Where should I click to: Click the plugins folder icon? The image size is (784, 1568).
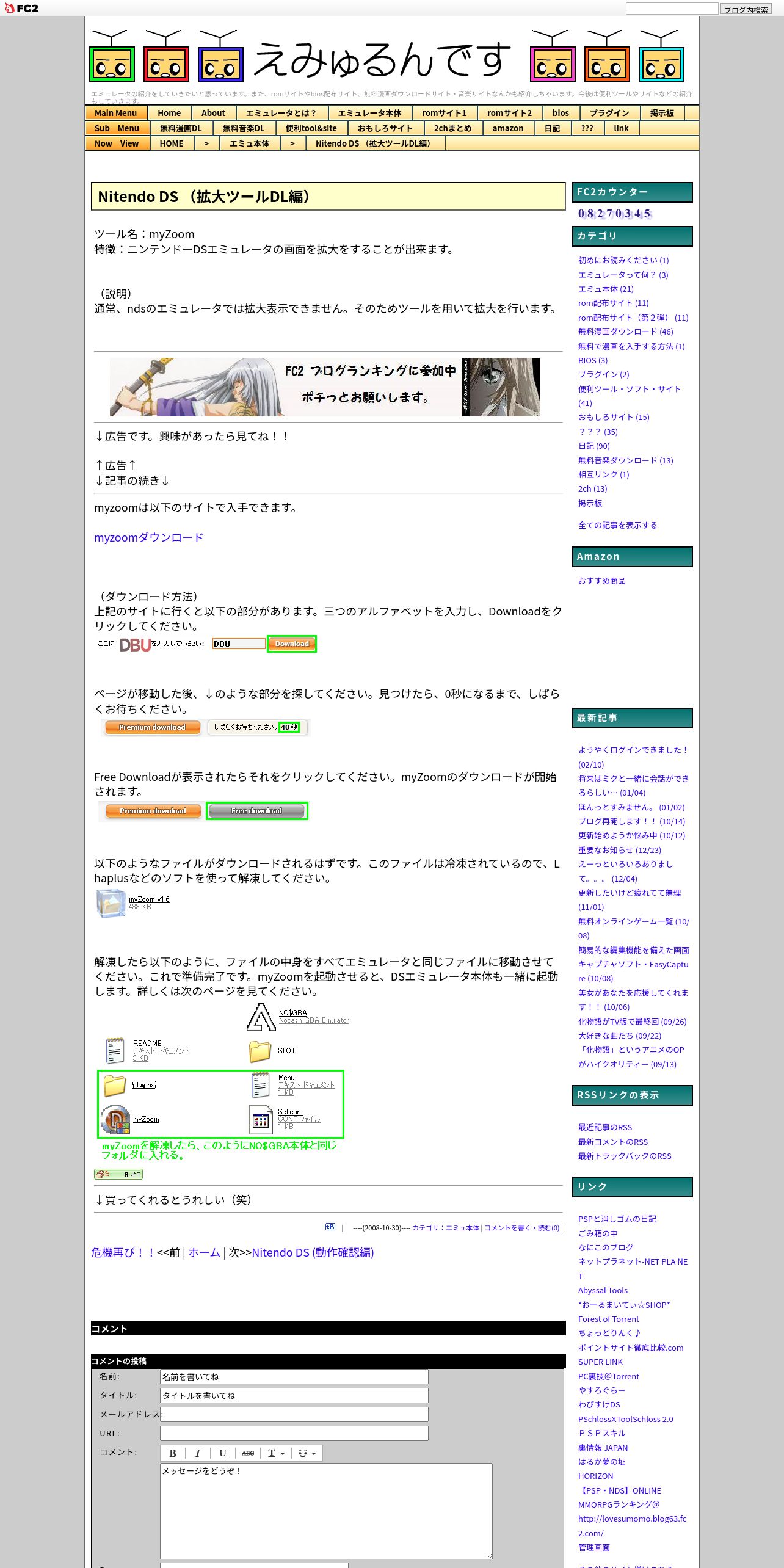point(114,1085)
